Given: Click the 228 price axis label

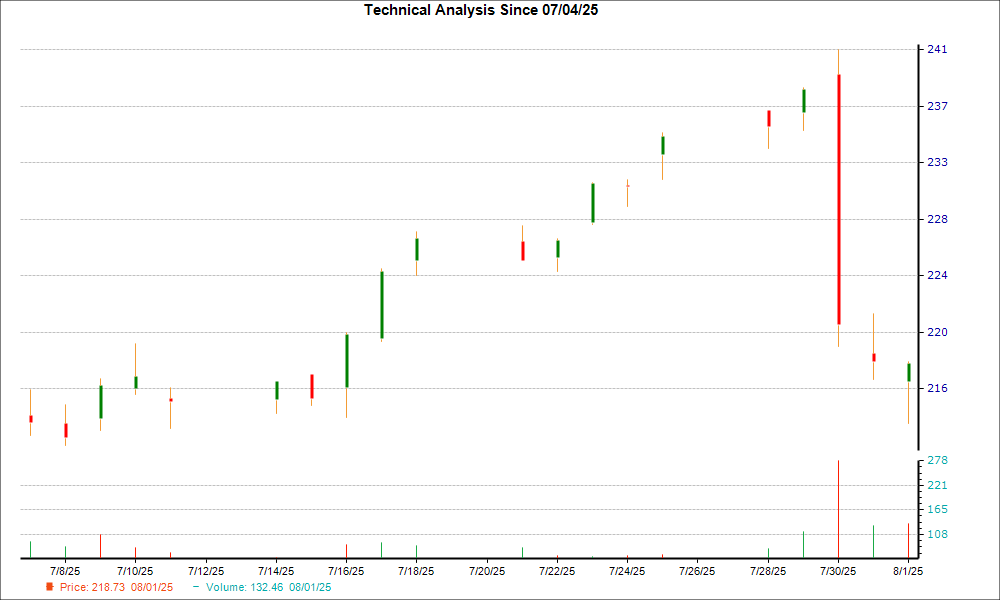Looking at the screenshot, I should click(937, 219).
